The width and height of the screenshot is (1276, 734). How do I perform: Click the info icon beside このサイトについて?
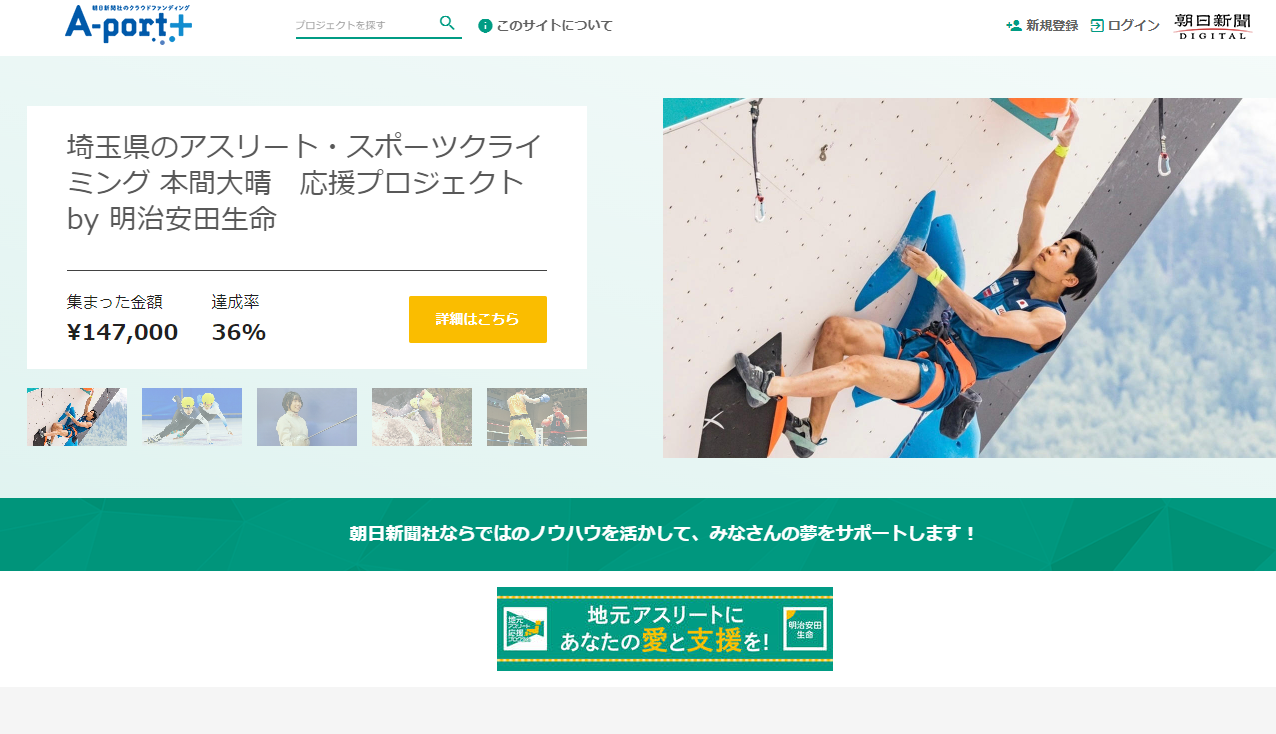click(485, 25)
